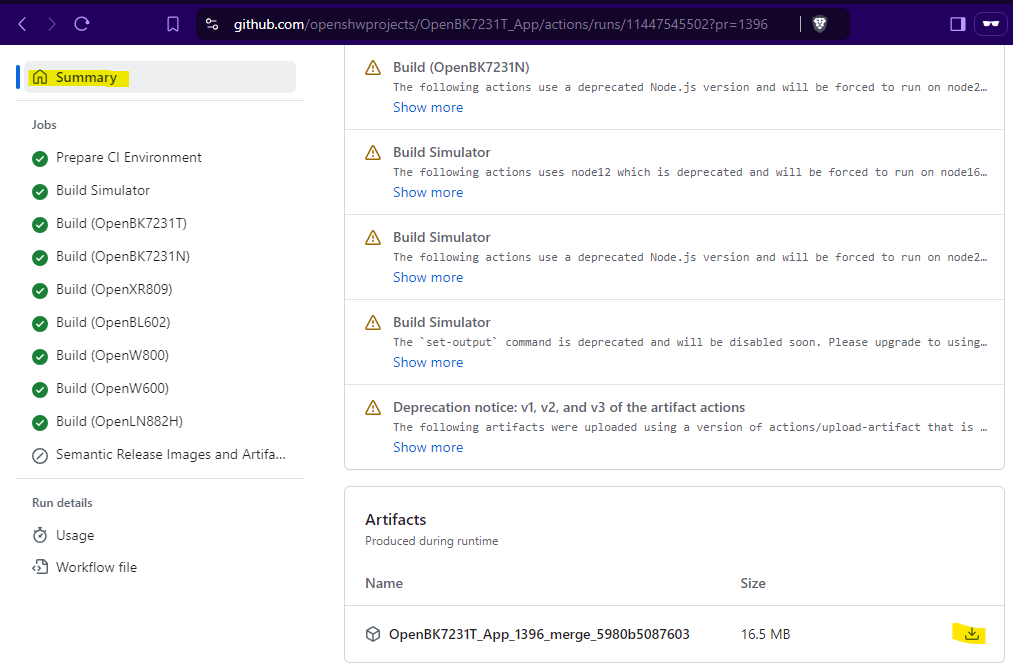Click the 'Jobs' sidebar heading
This screenshot has width=1013, height=663.
coord(44,125)
